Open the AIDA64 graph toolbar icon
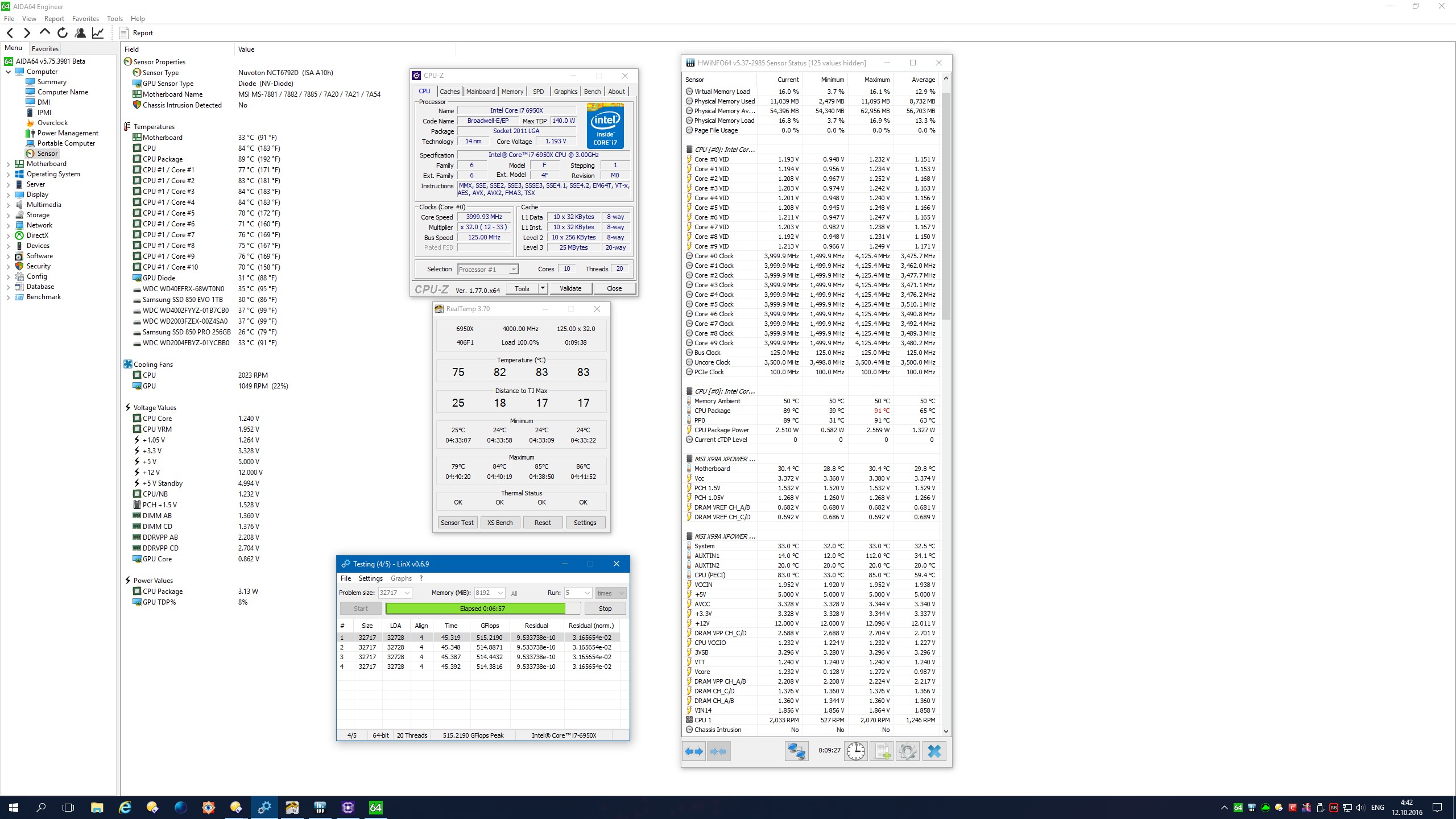The width and height of the screenshot is (1456, 819). (98, 33)
